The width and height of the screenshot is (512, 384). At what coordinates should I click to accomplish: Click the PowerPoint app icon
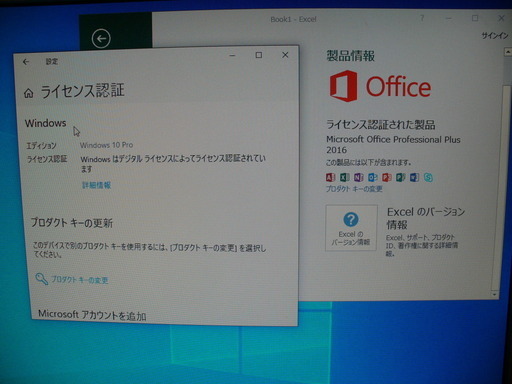[x=386, y=177]
